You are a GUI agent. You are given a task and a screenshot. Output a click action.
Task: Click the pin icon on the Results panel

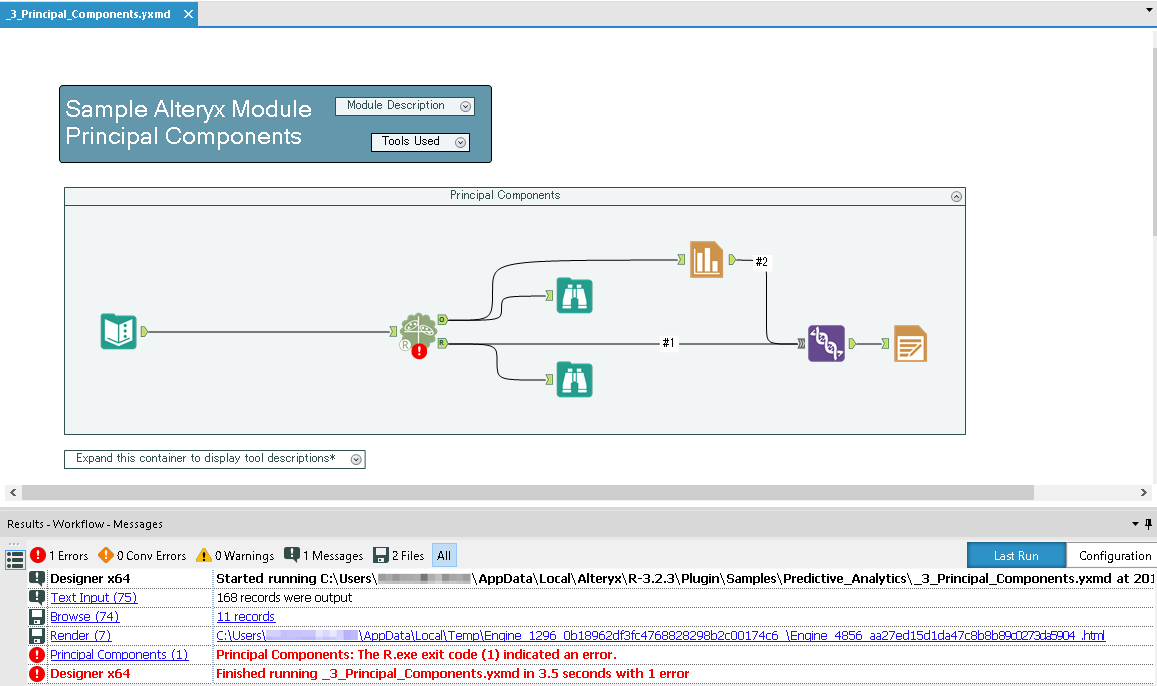[x=1147, y=523]
